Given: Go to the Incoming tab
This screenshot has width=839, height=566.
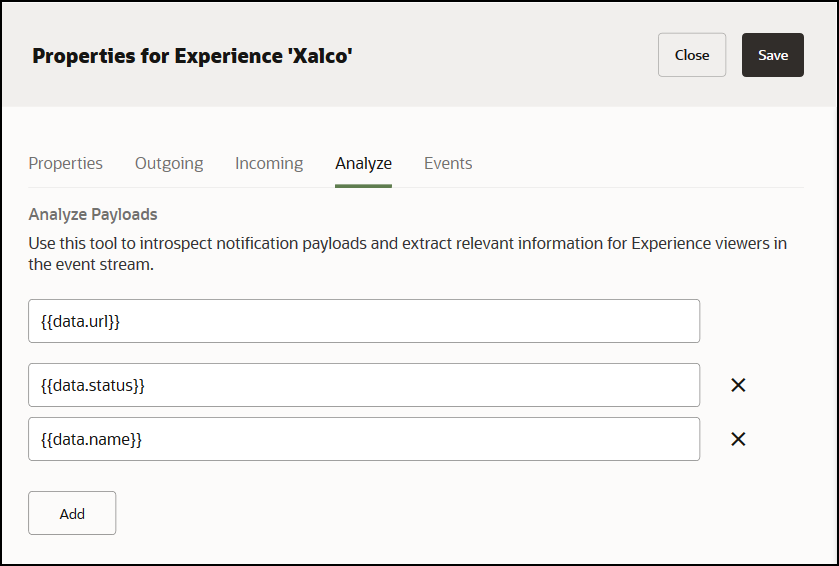Looking at the screenshot, I should click(269, 163).
